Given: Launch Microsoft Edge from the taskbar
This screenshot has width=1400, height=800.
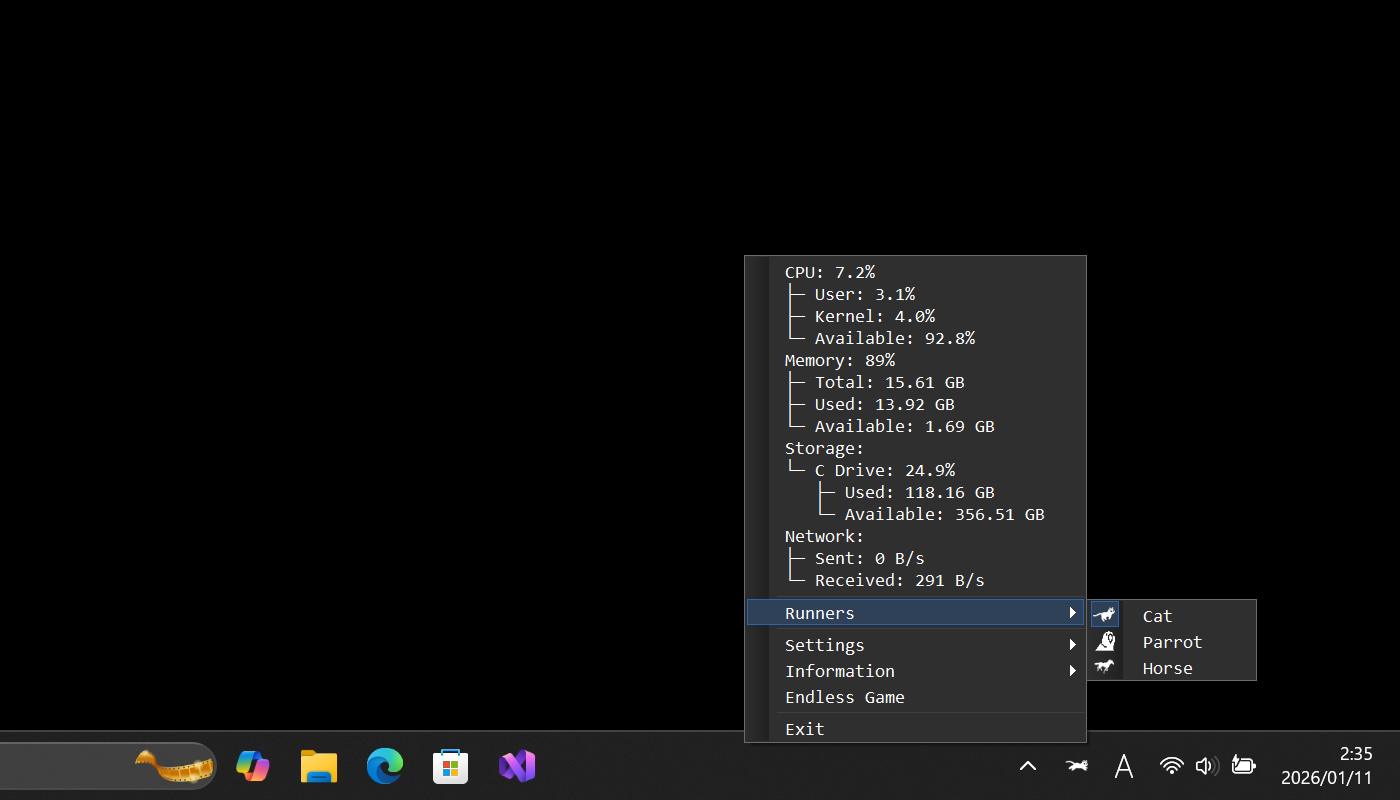Looking at the screenshot, I should [x=384, y=766].
